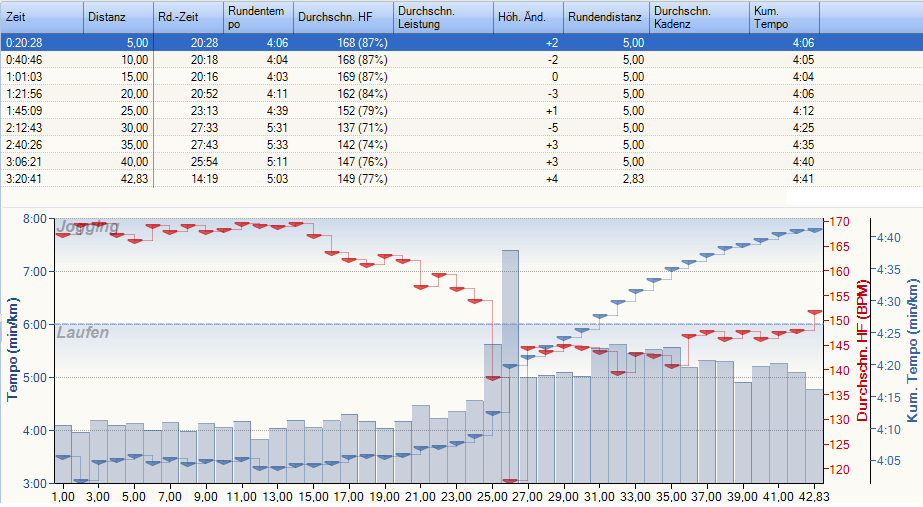Select the lap row at 2:12:43
Image resolution: width=923 pixels, height=507 pixels.
462,128
